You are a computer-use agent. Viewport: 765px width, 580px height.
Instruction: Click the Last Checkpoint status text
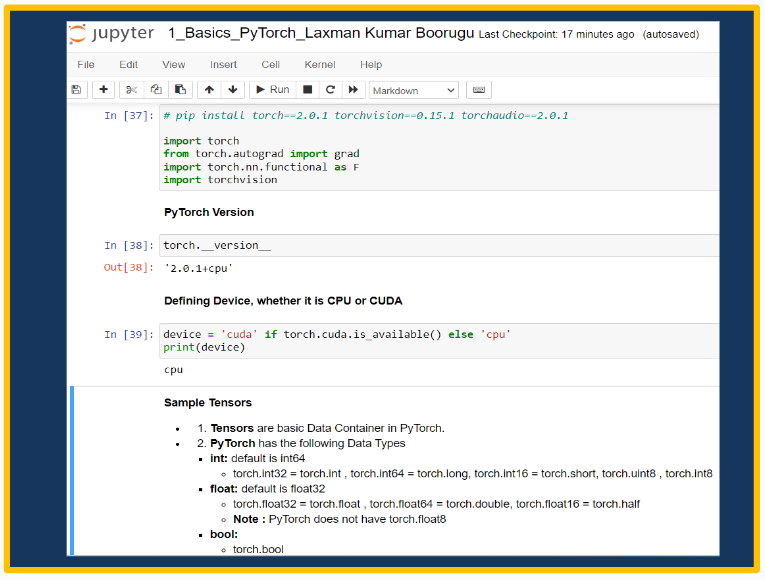556,35
